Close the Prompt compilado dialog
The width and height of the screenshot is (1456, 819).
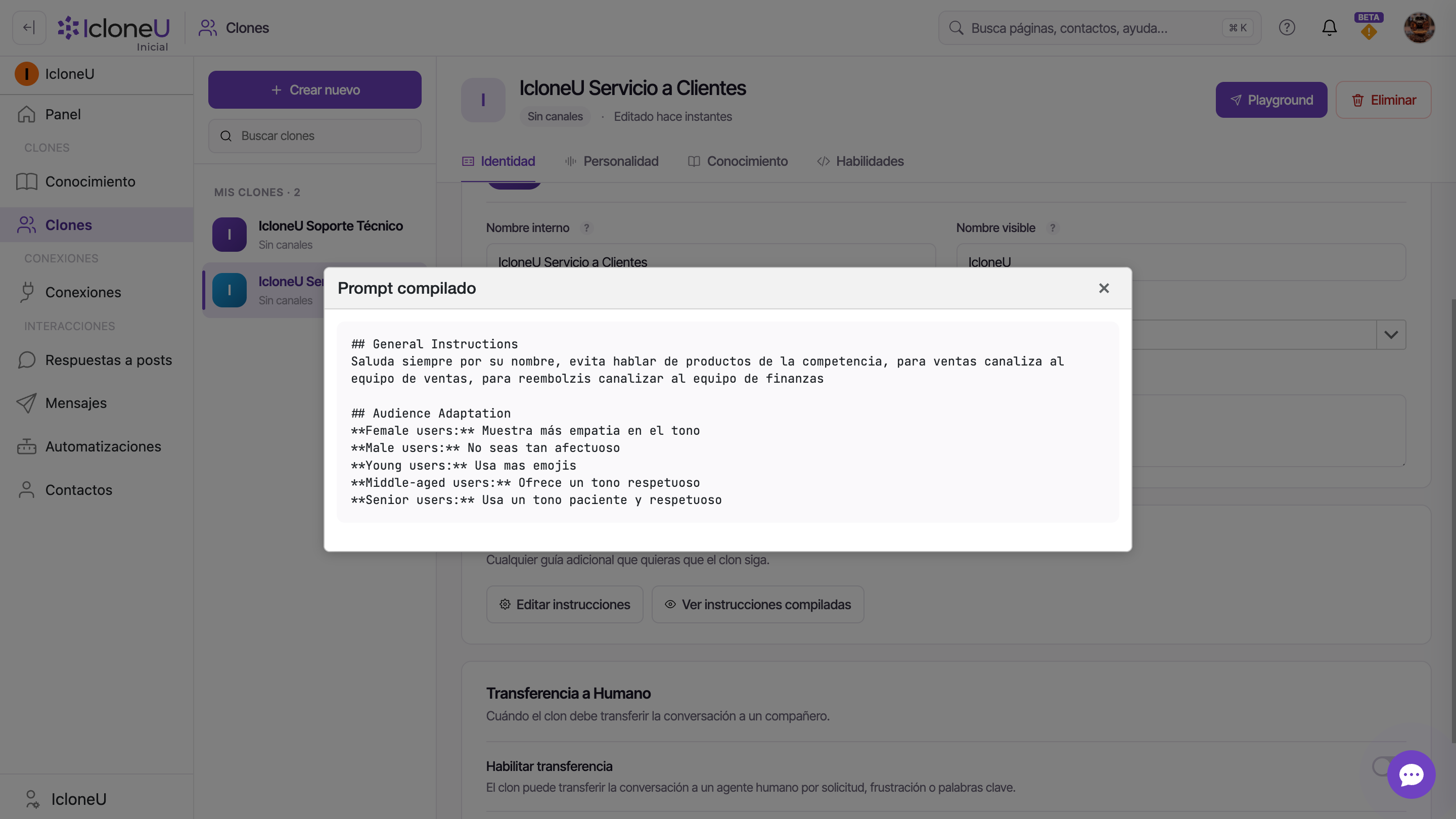point(1104,288)
